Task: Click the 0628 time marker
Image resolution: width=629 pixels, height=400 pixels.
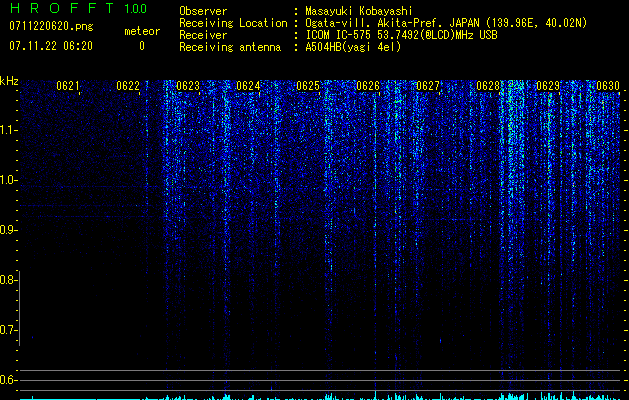Action: tap(488, 86)
